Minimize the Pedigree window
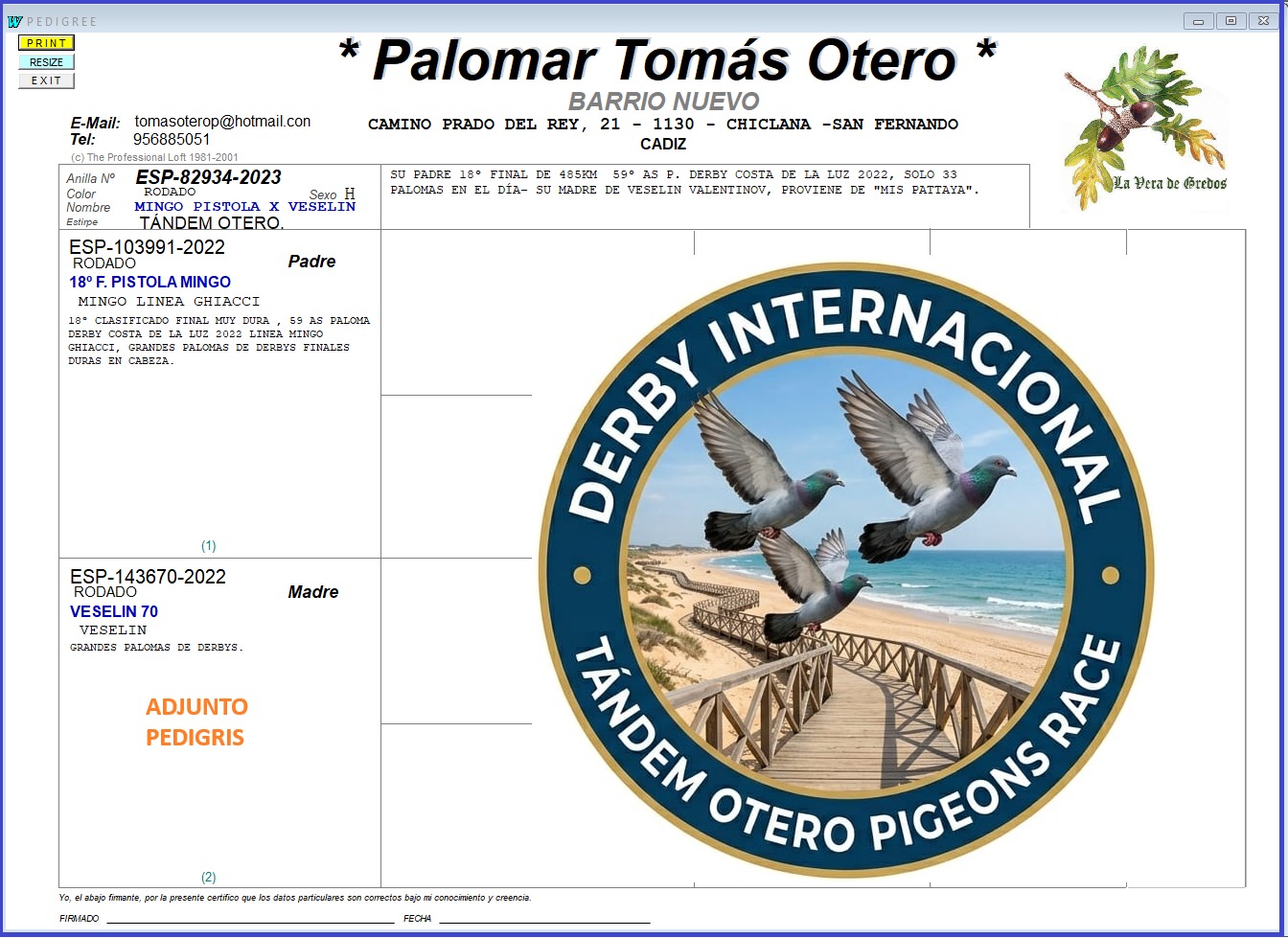Screen dimensions: 1288x938 click(1199, 21)
